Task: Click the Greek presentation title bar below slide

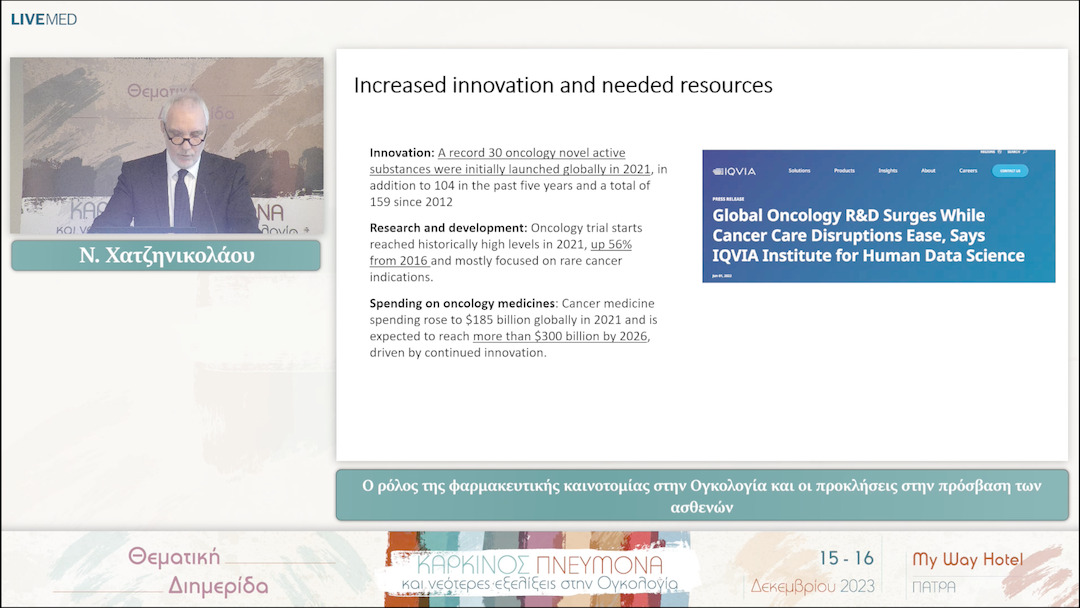Action: (701, 496)
